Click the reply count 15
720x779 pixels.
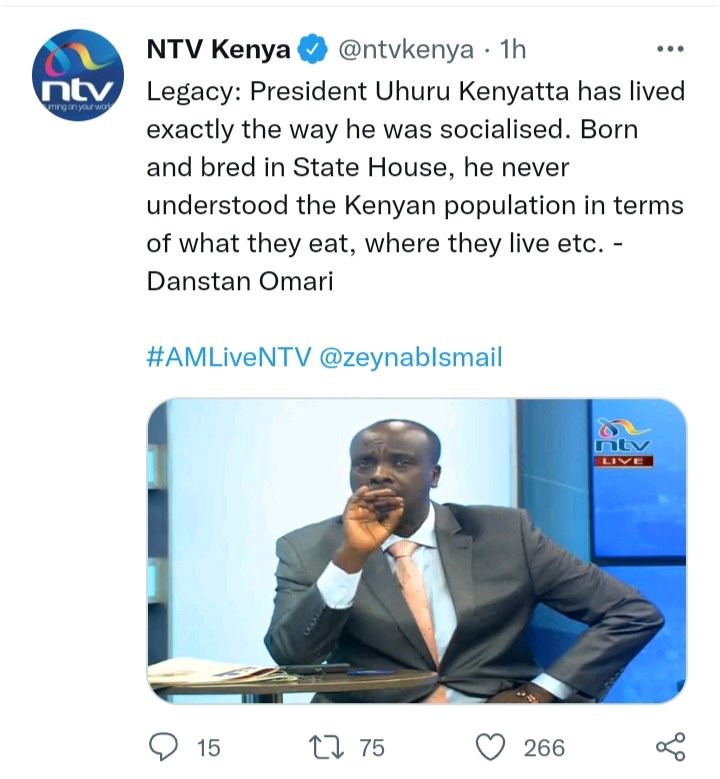pos(209,747)
